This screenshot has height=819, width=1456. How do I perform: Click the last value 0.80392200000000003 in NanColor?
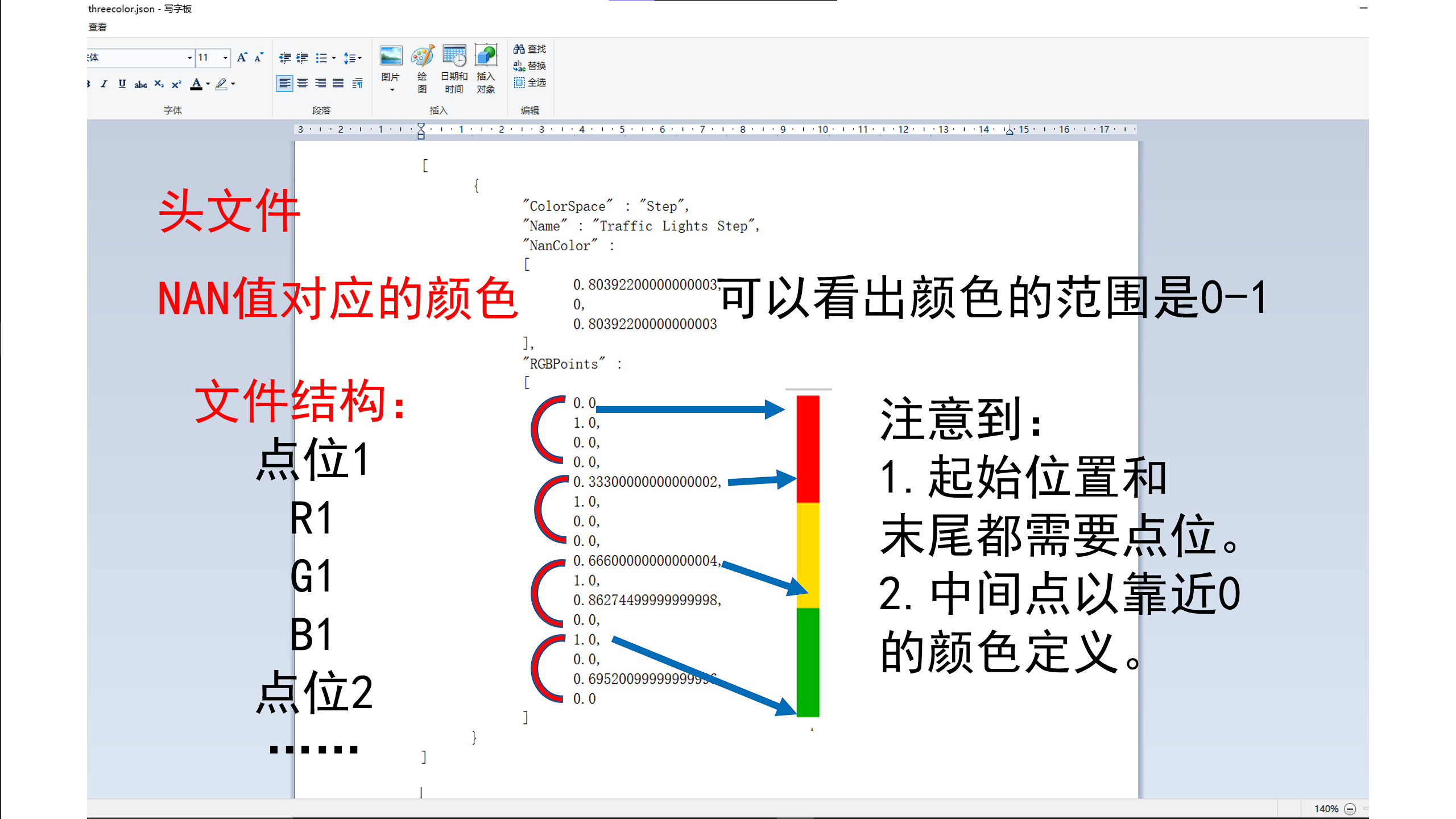pyautogui.click(x=645, y=324)
